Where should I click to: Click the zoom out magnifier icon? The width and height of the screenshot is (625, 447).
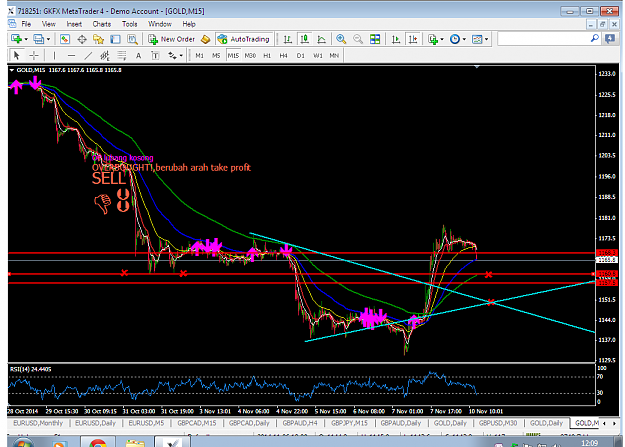tap(358, 39)
